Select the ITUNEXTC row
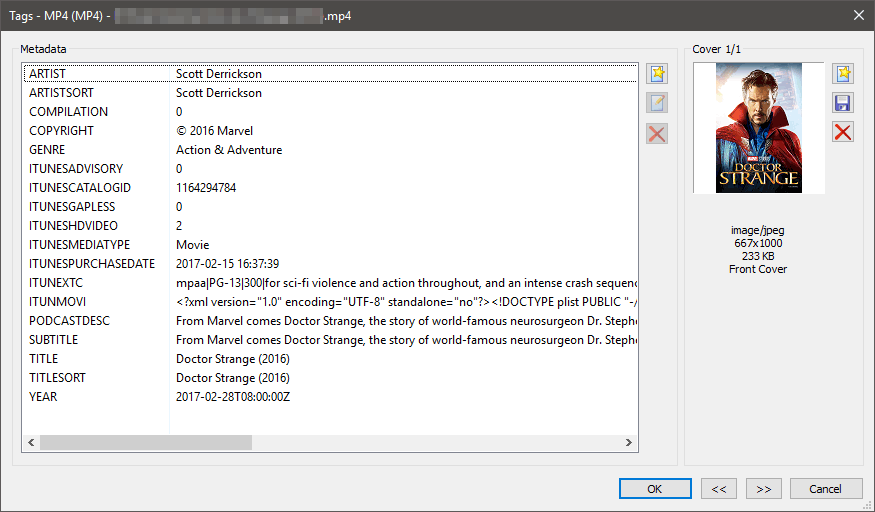Viewport: 875px width, 512px height. (x=330, y=283)
